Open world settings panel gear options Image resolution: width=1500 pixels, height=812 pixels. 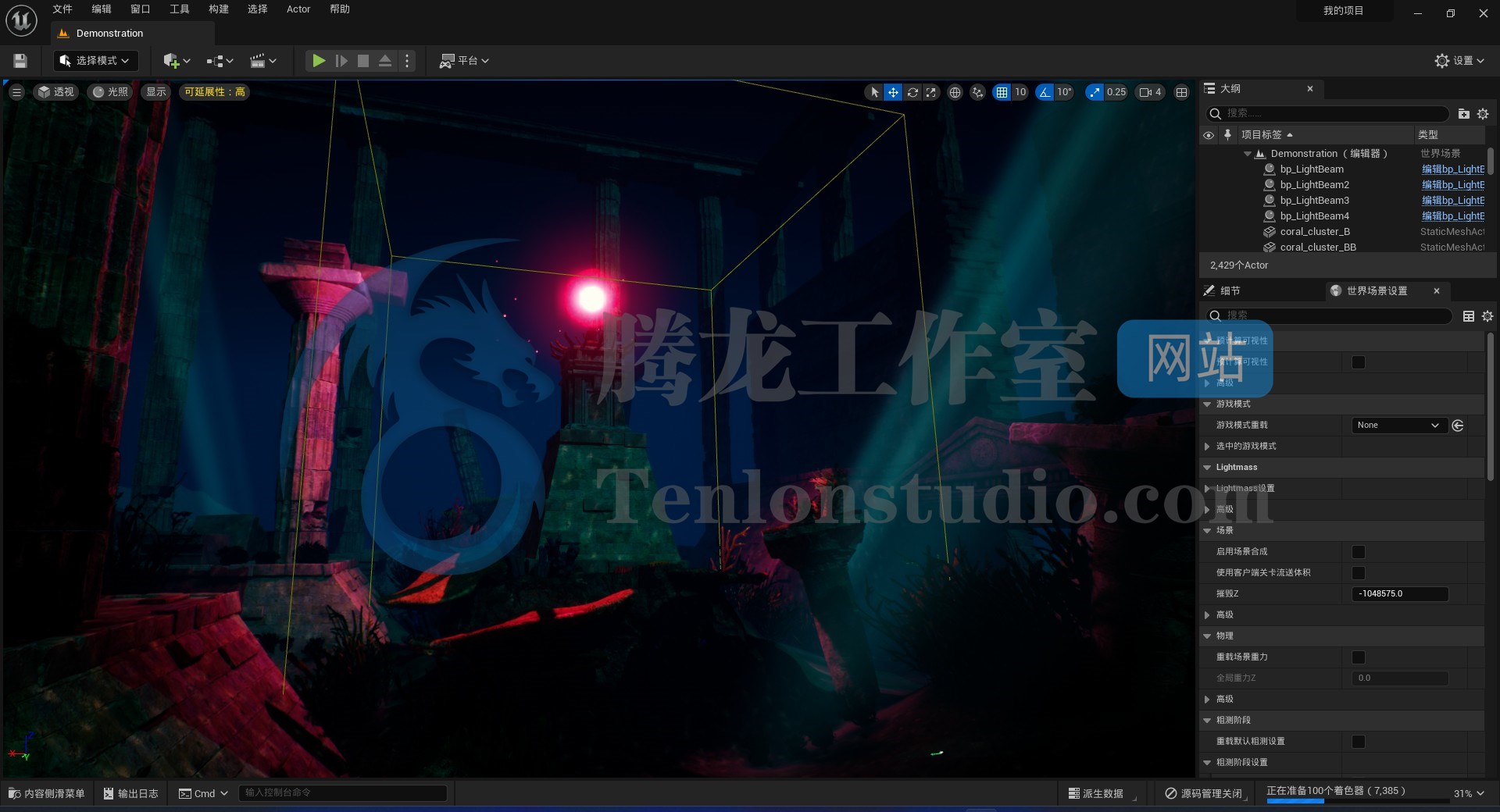1487,316
